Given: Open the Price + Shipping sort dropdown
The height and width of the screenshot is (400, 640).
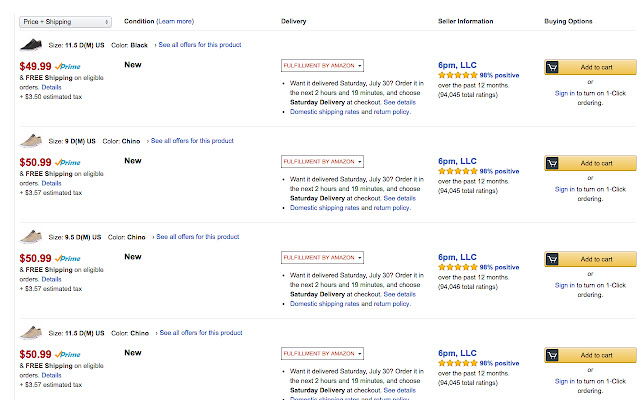Looking at the screenshot, I should click(65, 22).
